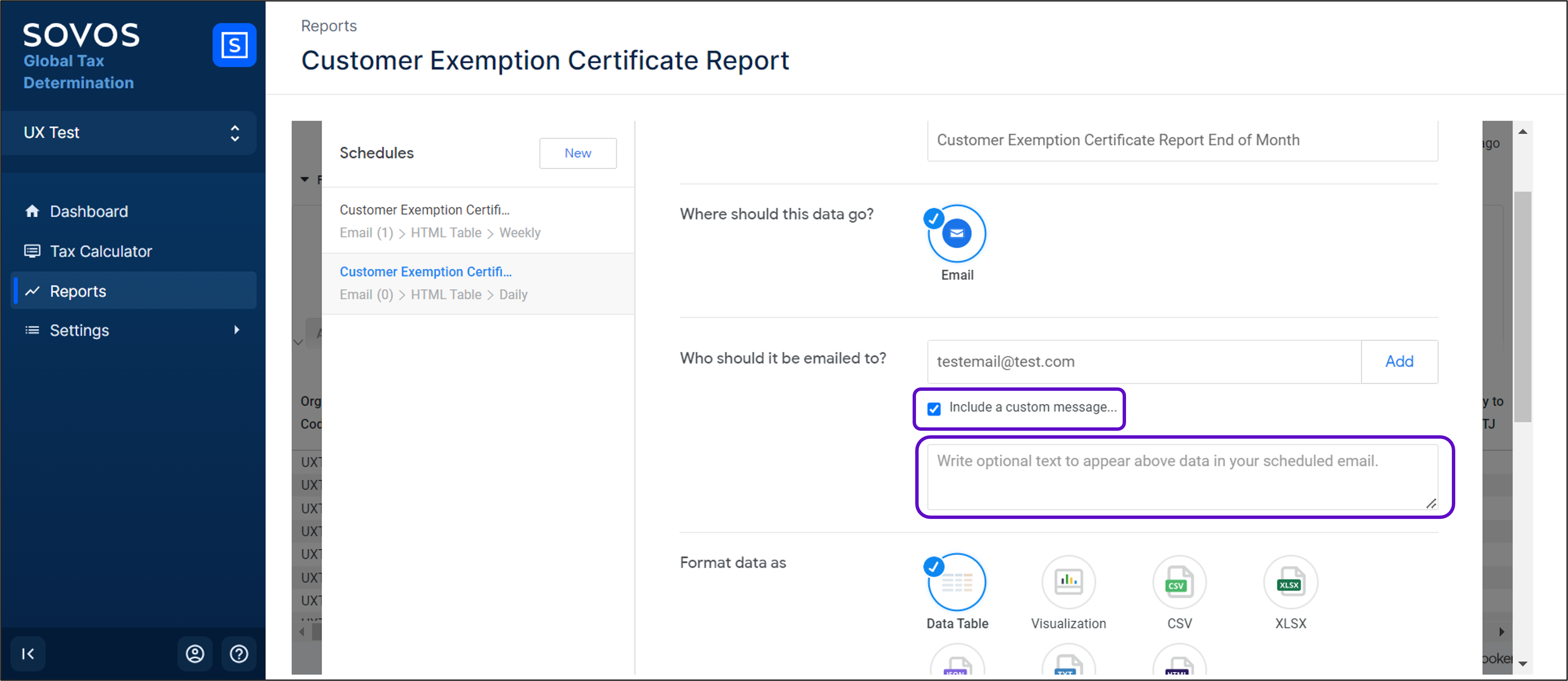1568x681 pixels.
Task: Expand the Settings submenu arrow
Action: 237,330
